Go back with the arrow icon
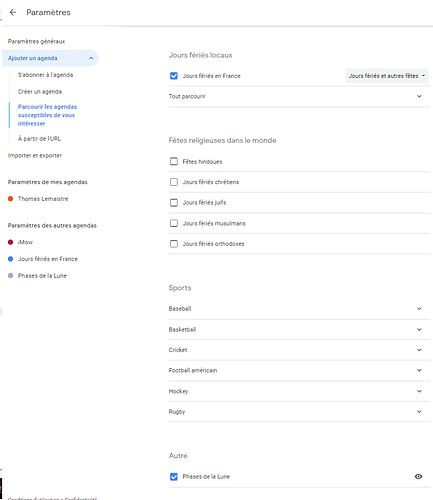The image size is (433, 500). (13, 12)
